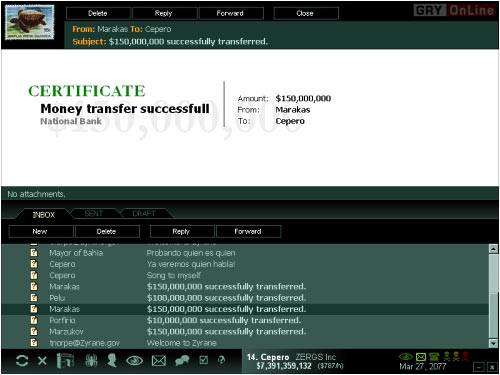Delete the open message using top Delete

pyautogui.click(x=98, y=13)
